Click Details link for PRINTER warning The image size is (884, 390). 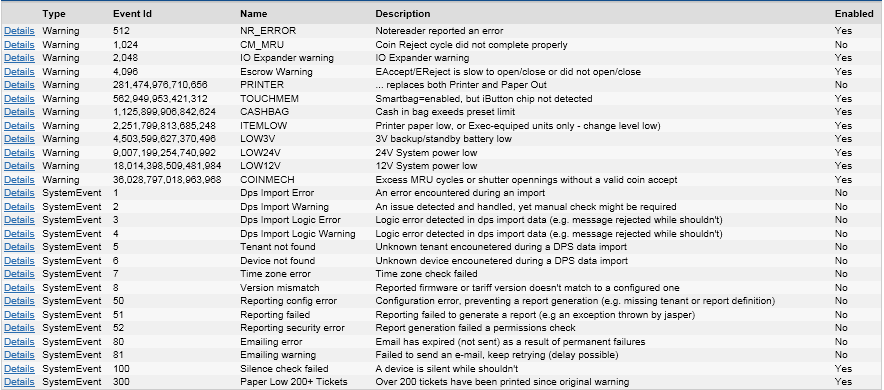click(19, 85)
